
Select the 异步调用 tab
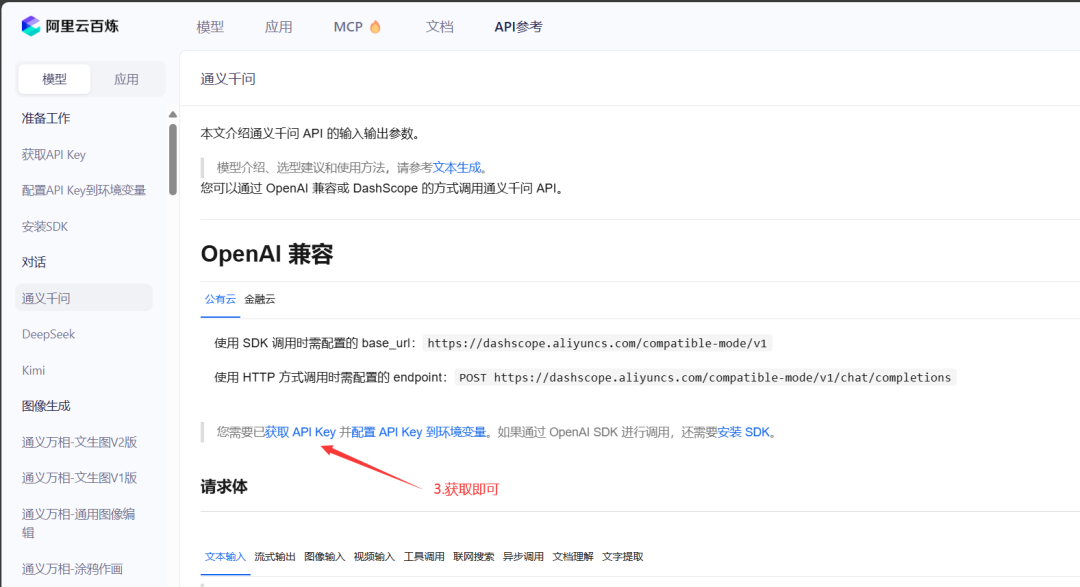click(523, 557)
